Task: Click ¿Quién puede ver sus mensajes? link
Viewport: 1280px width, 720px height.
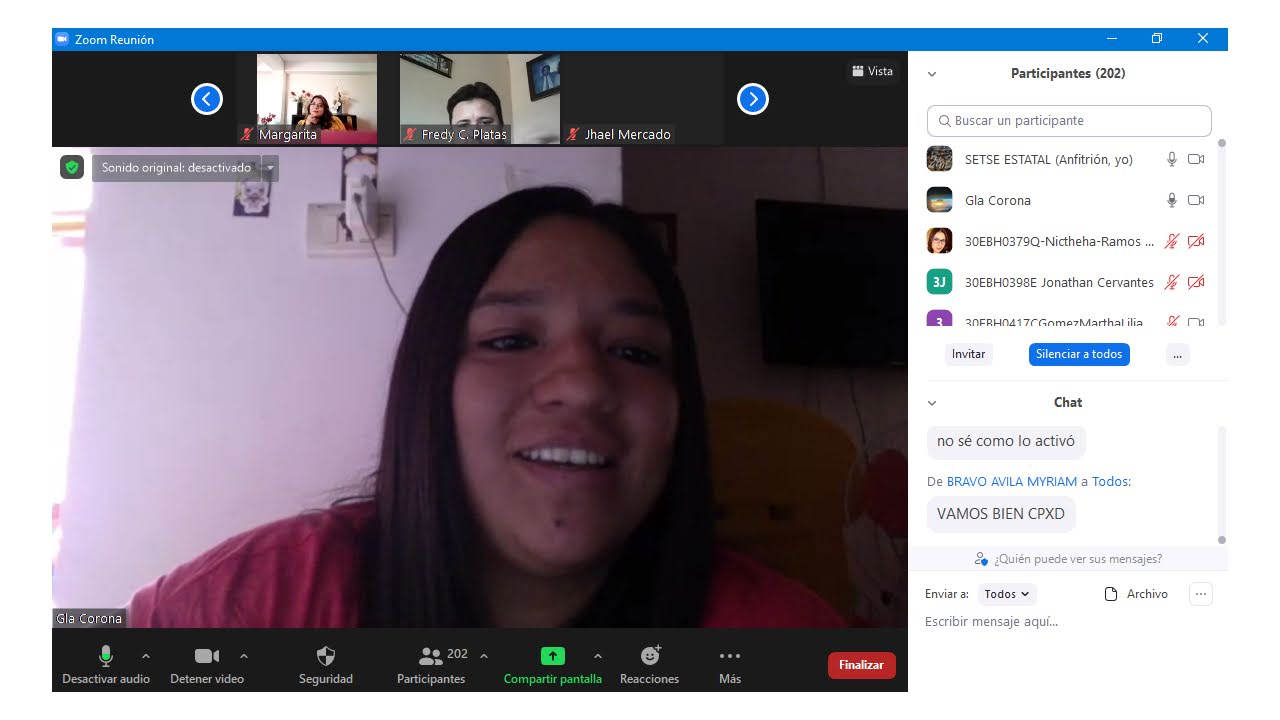Action: tap(1068, 559)
